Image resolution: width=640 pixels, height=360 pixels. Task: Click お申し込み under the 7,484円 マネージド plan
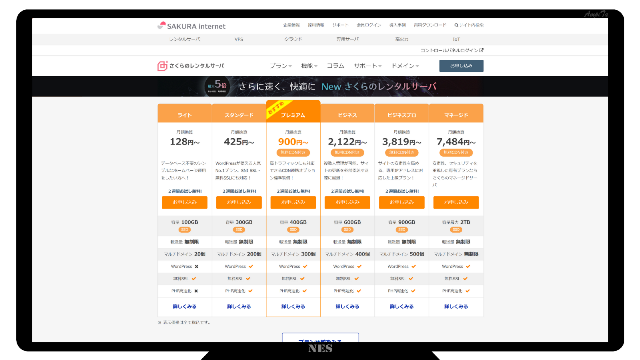coord(456,202)
